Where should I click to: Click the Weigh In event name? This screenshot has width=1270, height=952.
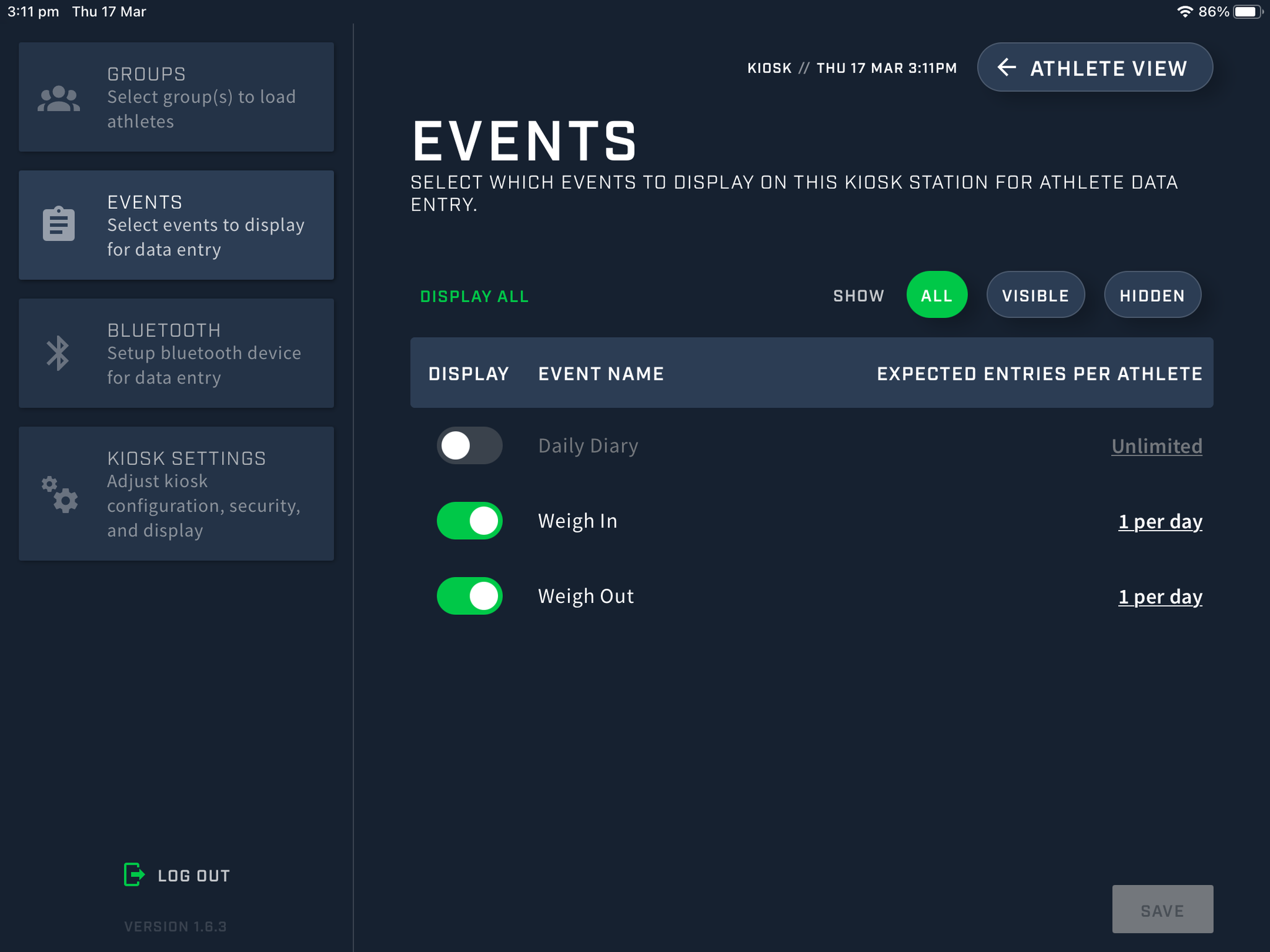[x=577, y=521]
